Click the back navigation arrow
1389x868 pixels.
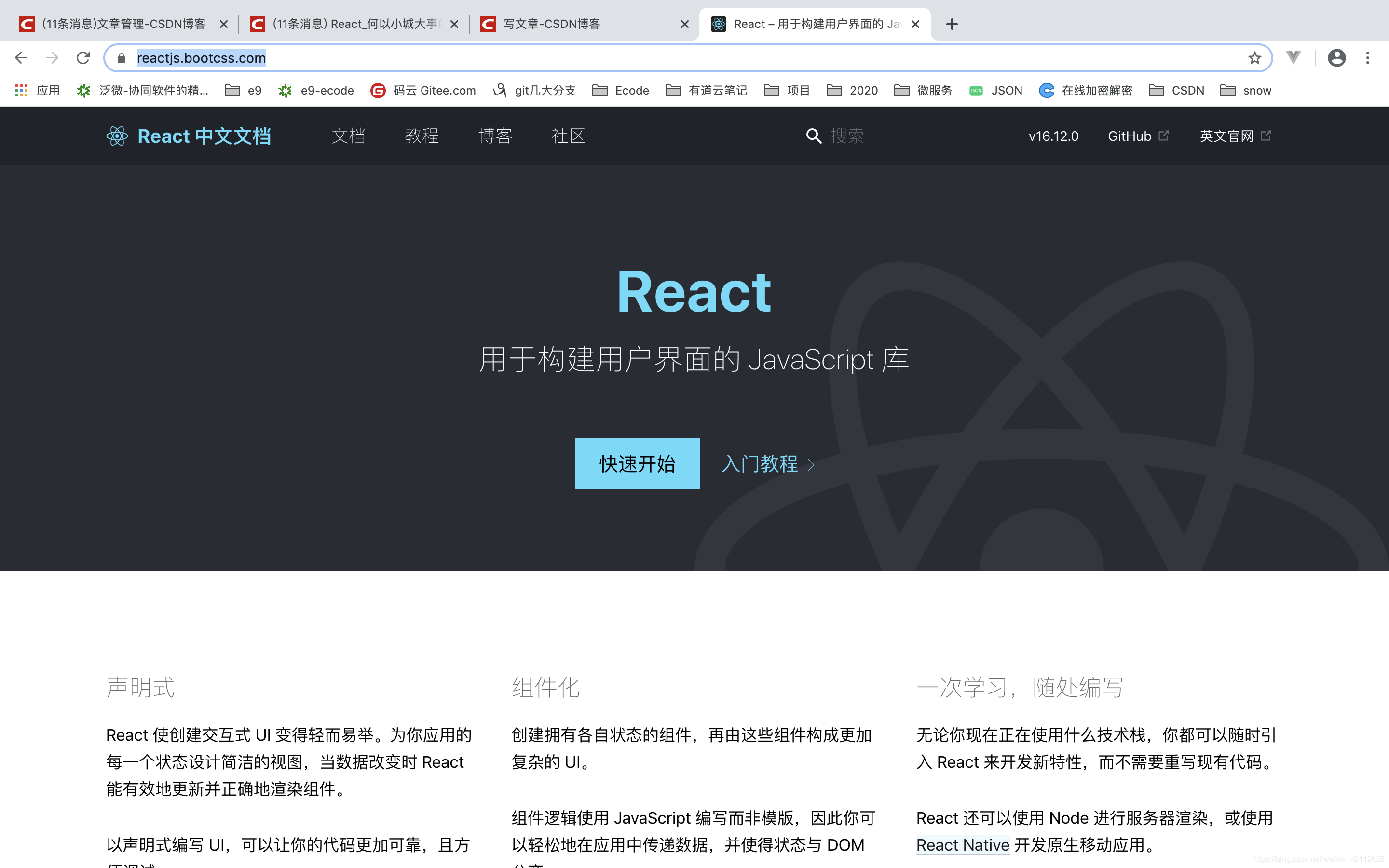click(21, 57)
